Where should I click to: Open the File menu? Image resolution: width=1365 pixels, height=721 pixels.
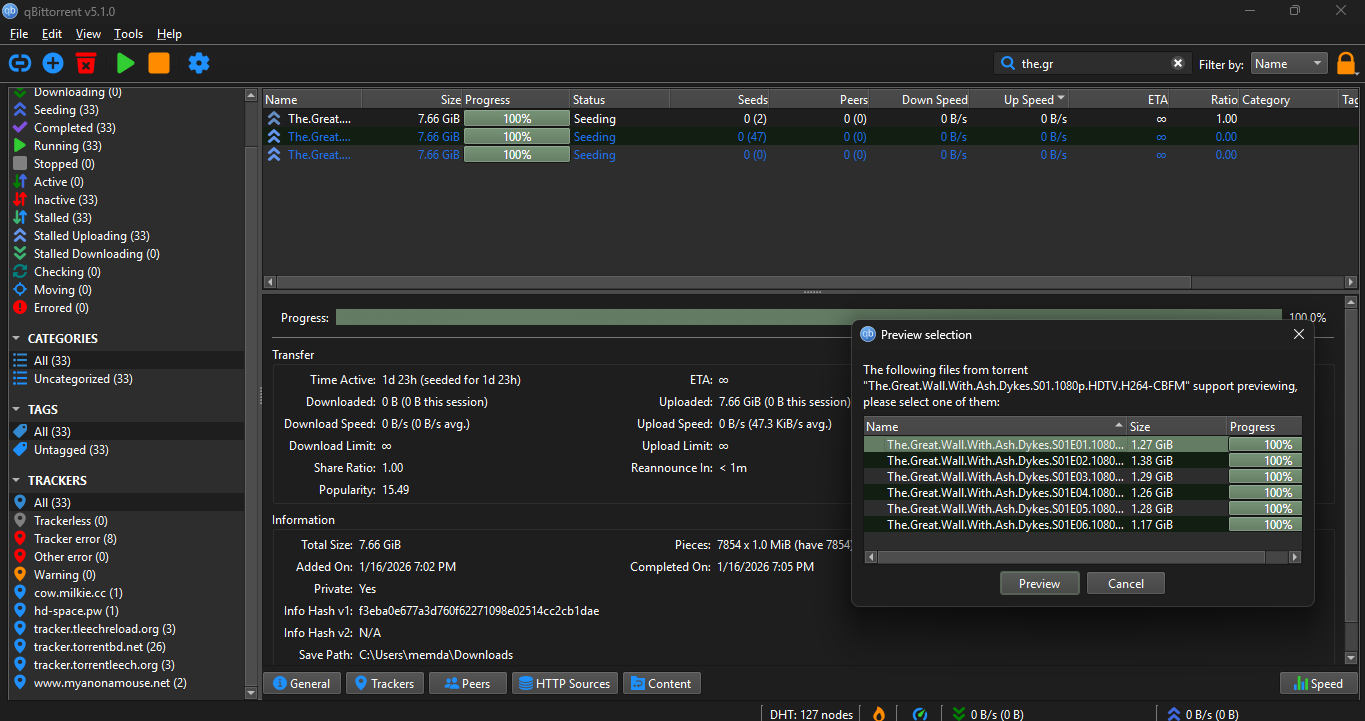[19, 34]
